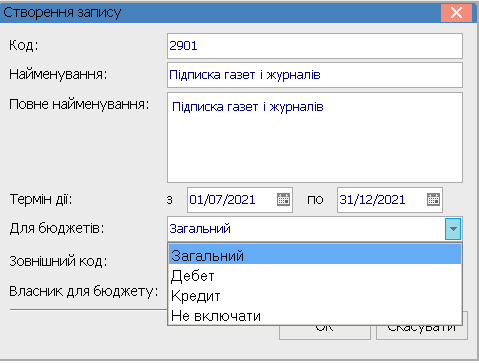Close the Створення запису dialog
This screenshot has width=479, height=363.
coord(456,13)
